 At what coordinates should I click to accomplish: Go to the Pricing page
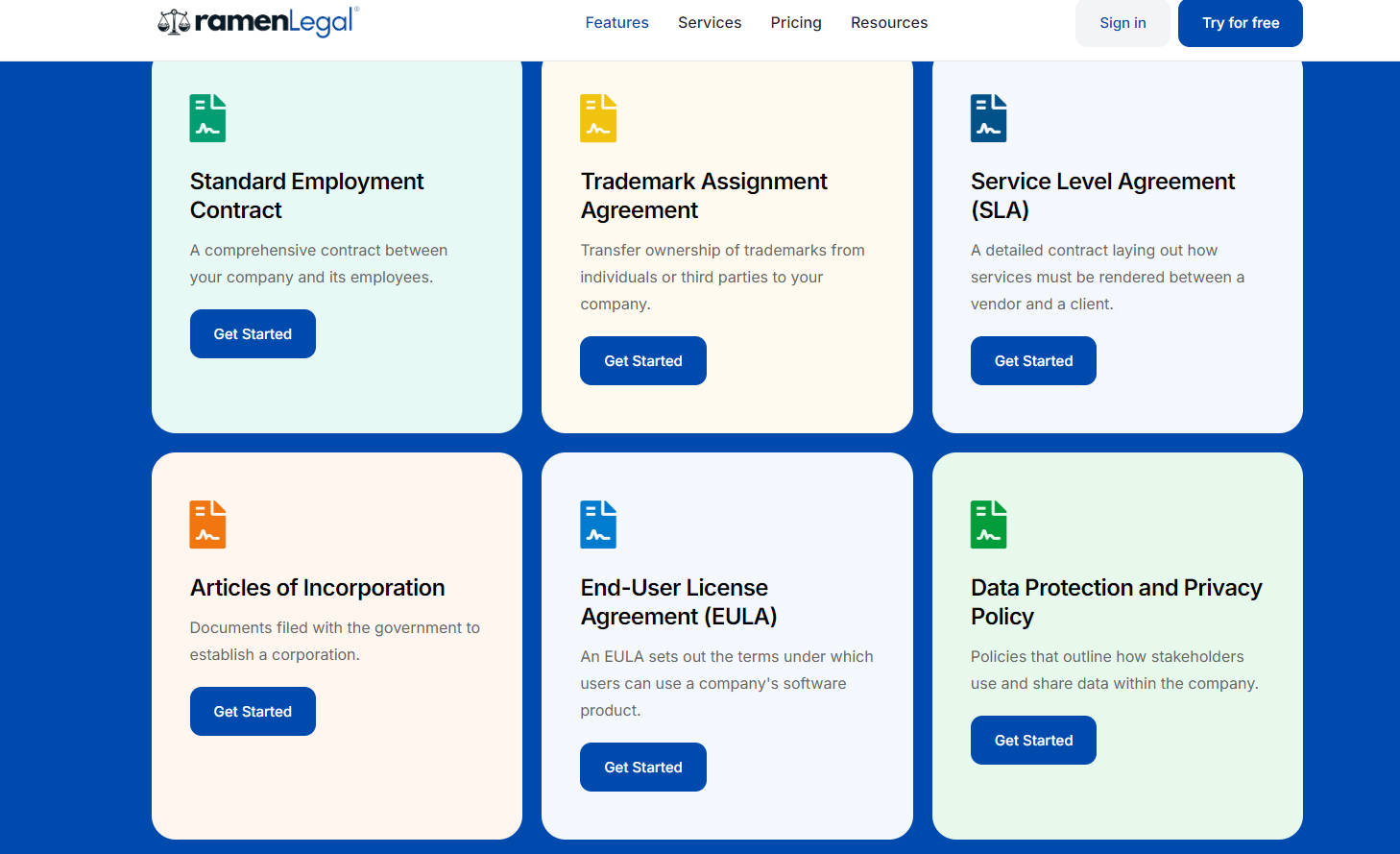[x=796, y=23]
